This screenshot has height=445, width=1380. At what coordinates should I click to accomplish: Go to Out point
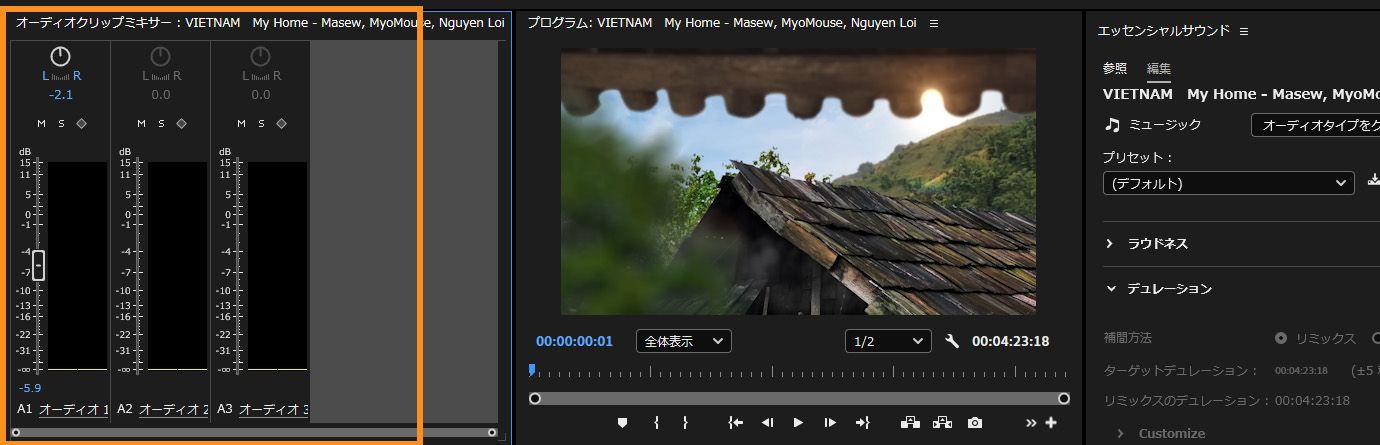(x=863, y=423)
